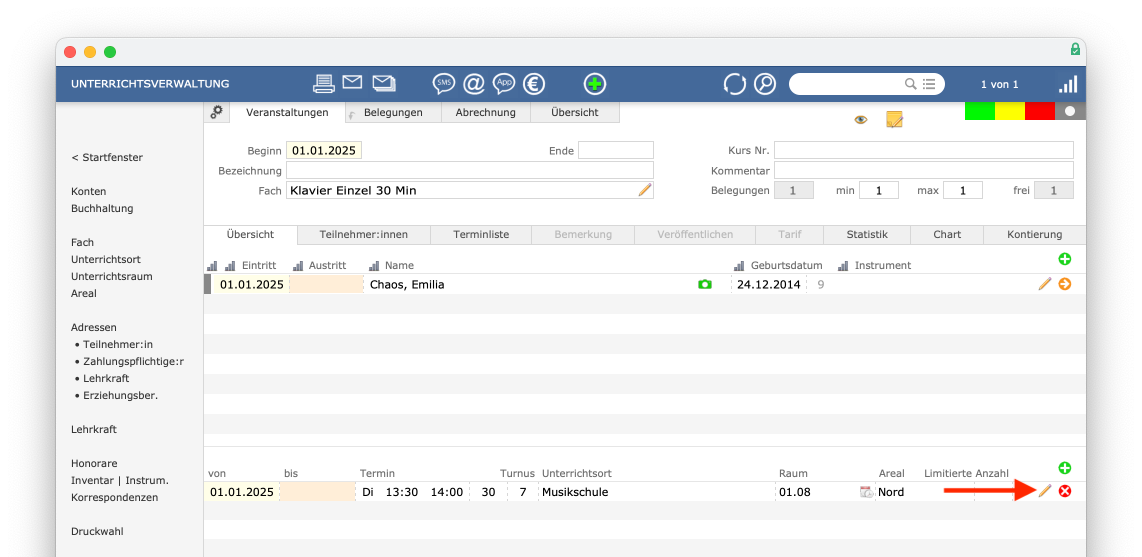Switch to the Belegungen tab
The width and height of the screenshot is (1142, 557).
click(393, 112)
